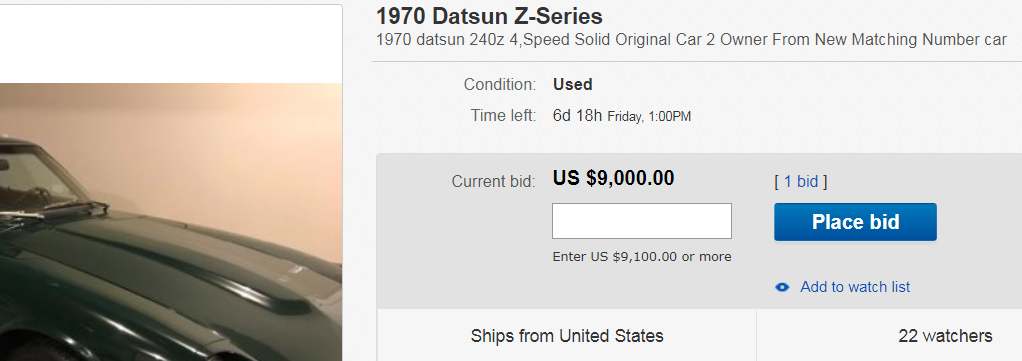Click the Ships from United States cell

567,336
